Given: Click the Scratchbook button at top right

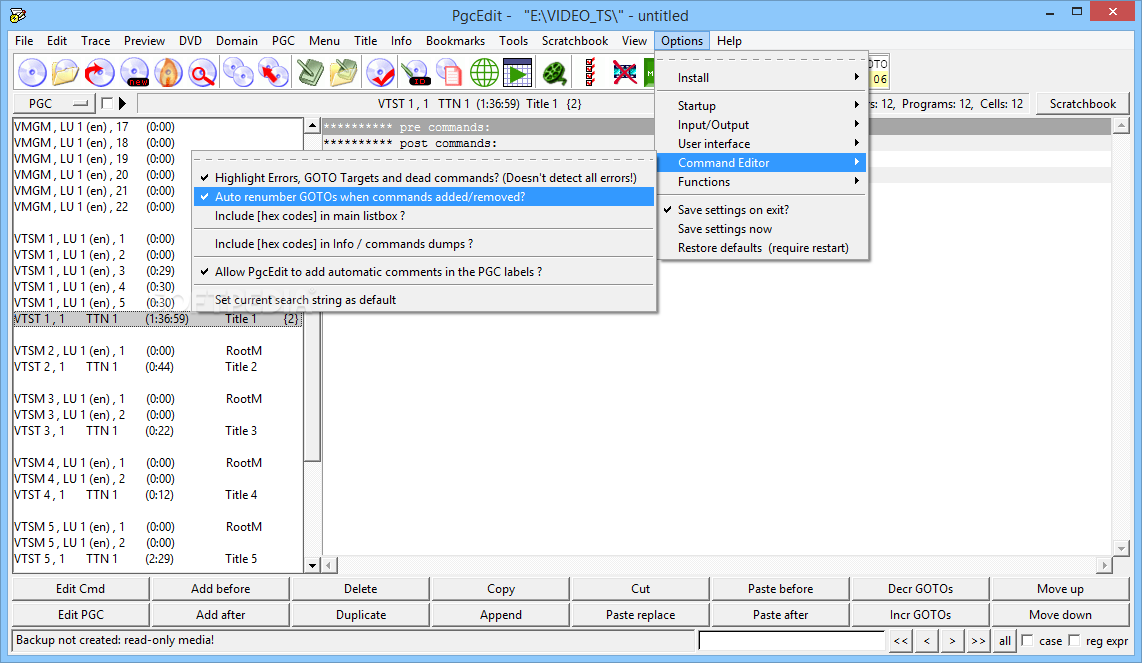Looking at the screenshot, I should click(x=1082, y=103).
